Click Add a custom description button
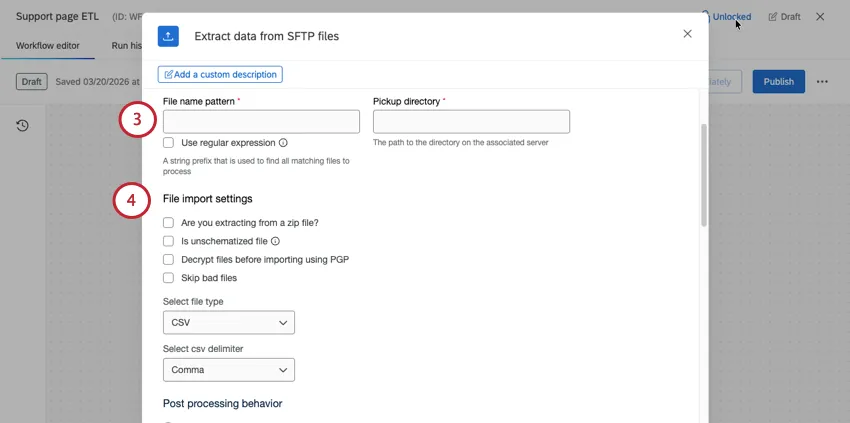 pos(220,74)
